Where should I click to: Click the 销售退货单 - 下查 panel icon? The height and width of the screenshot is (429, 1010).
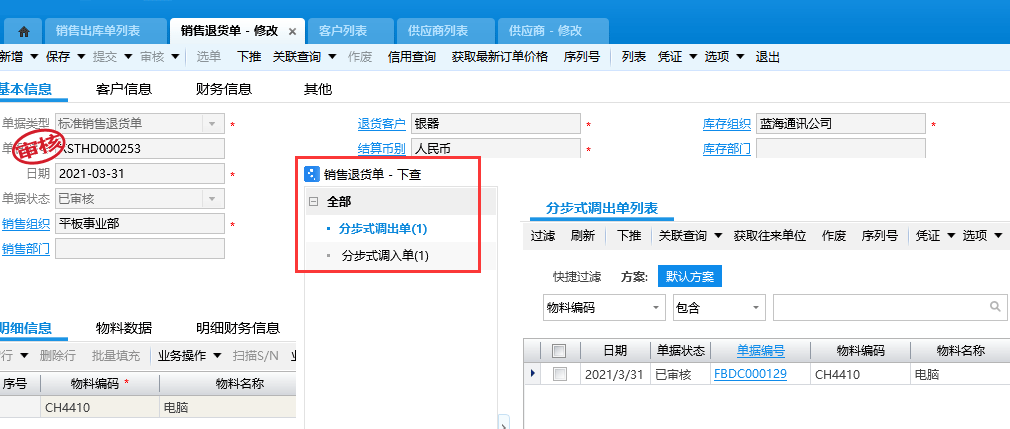(x=312, y=174)
